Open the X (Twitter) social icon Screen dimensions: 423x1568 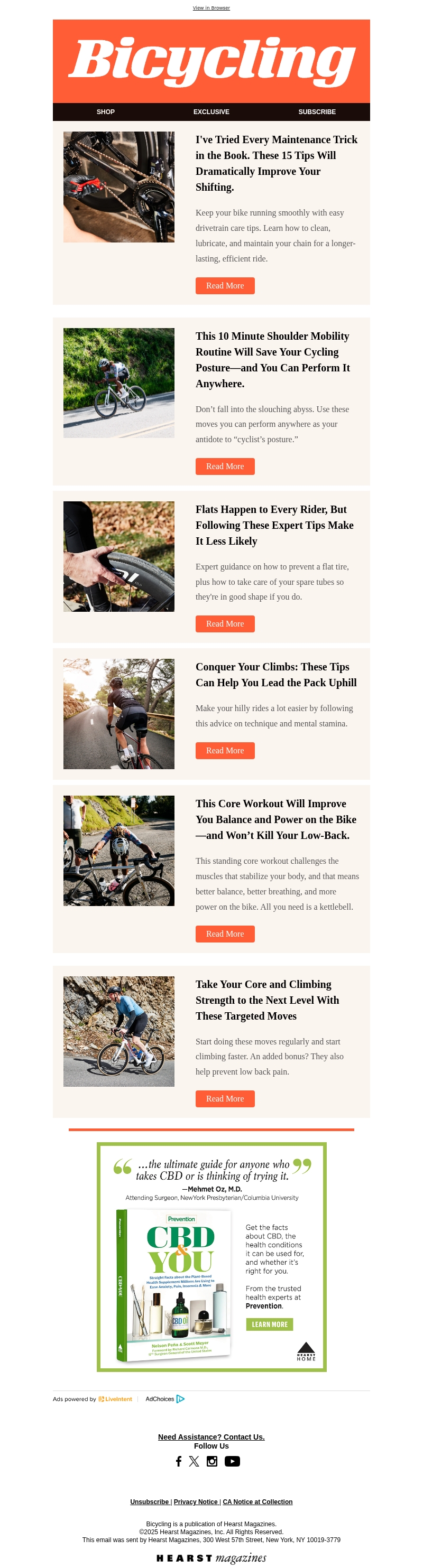click(x=194, y=1461)
